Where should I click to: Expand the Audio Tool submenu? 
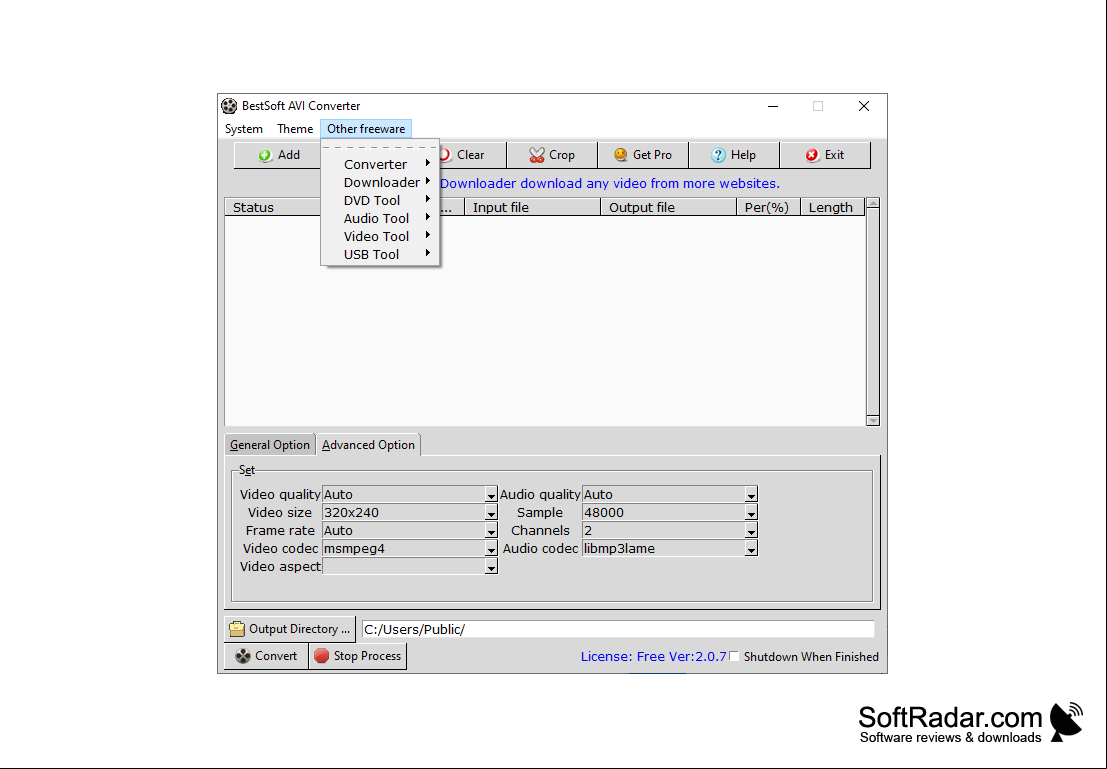380,218
